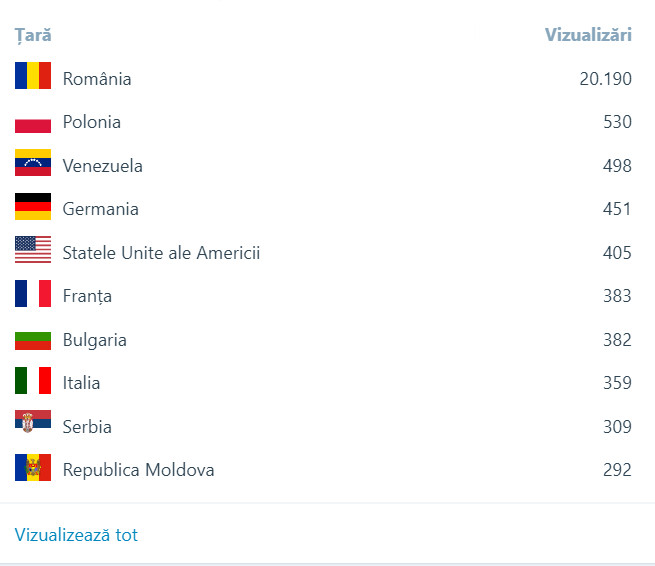Click the Moldova flag icon
655x566 pixels.
coord(33,468)
